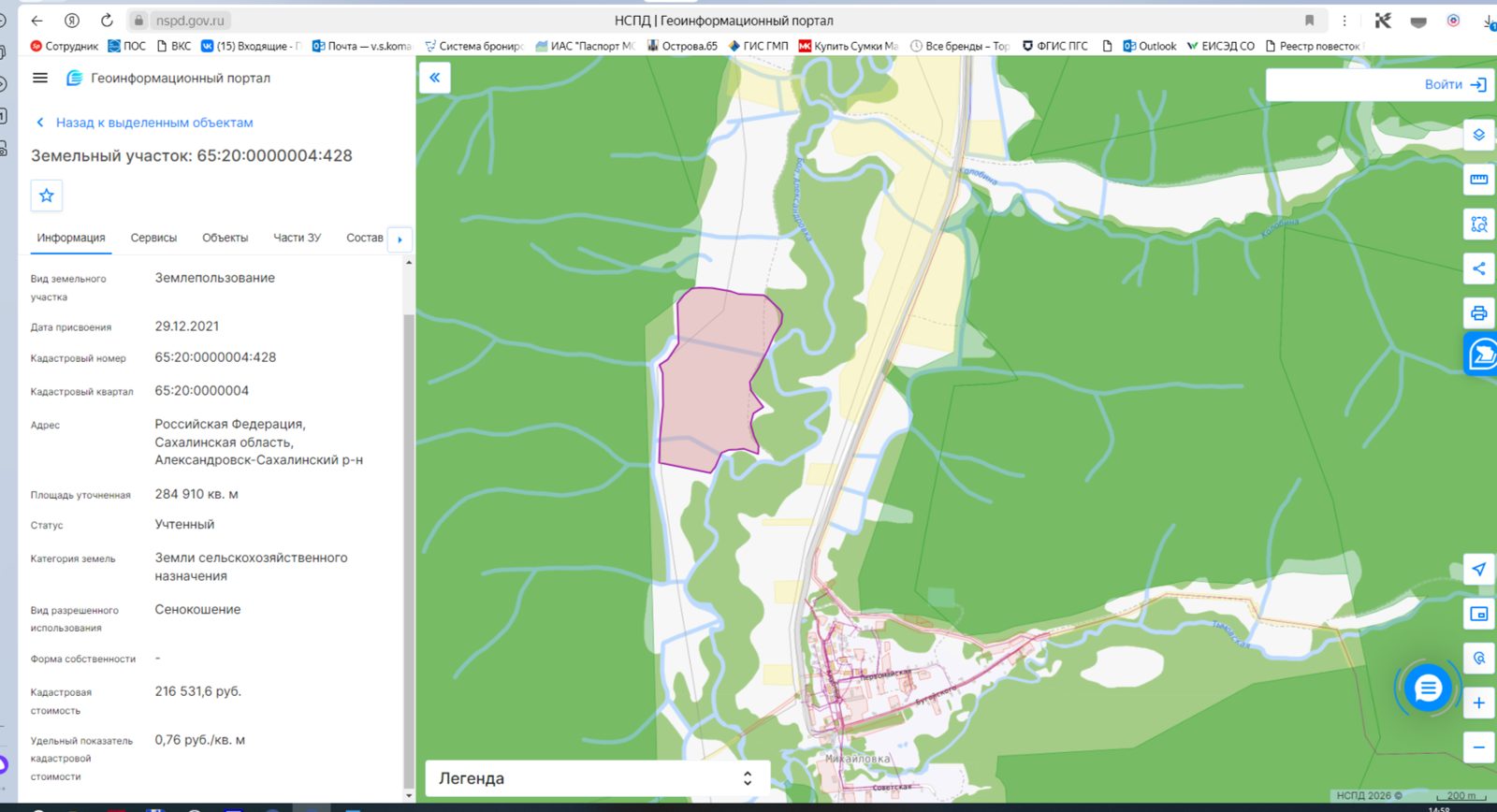The height and width of the screenshot is (812, 1497).
Task: Open the Outlook bookmark
Action: (1150, 46)
